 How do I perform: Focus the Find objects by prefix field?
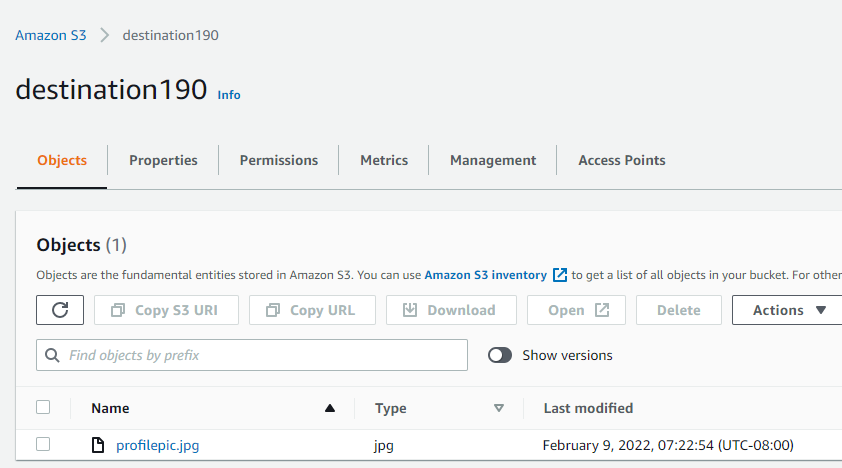(x=260, y=355)
